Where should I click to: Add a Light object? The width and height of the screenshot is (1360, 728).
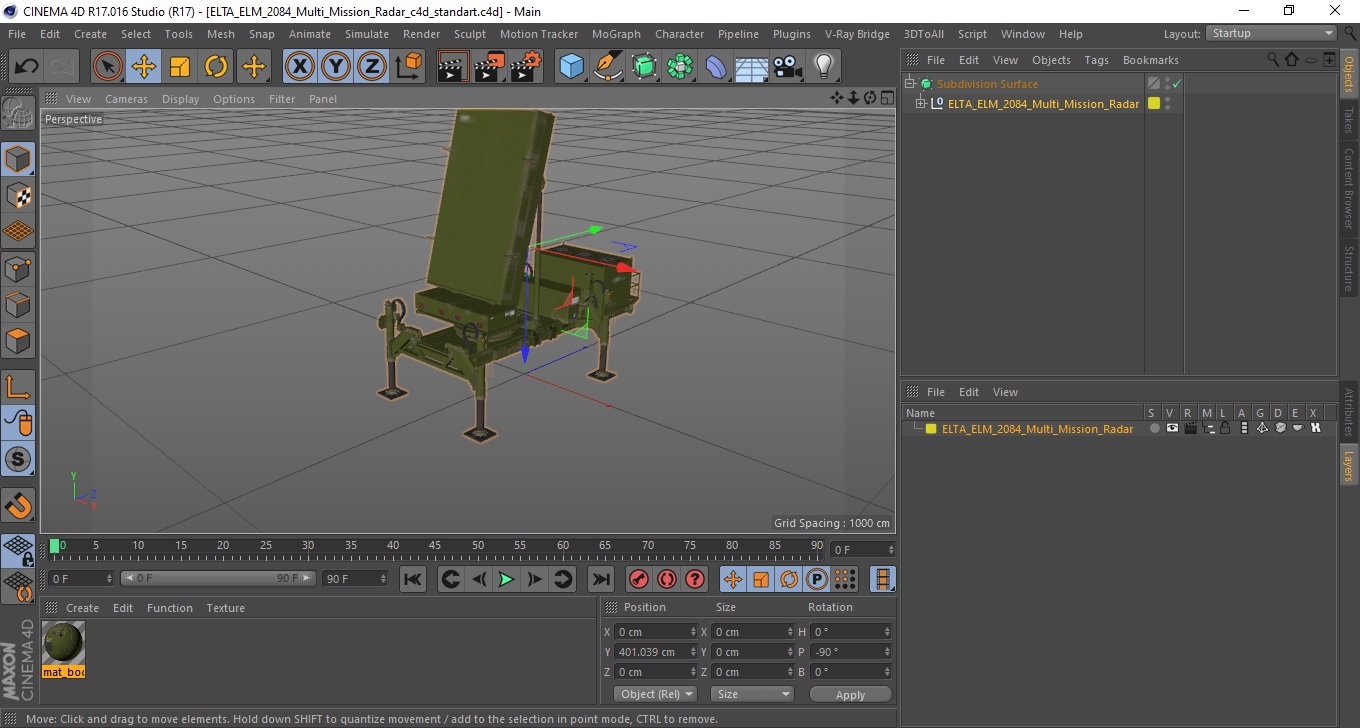point(823,67)
